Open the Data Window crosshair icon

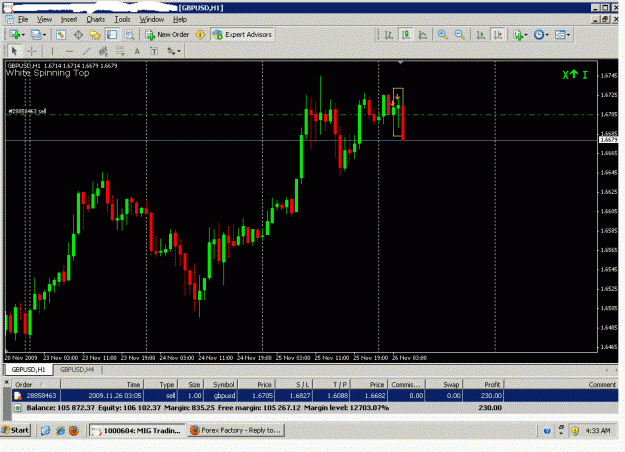pos(78,35)
